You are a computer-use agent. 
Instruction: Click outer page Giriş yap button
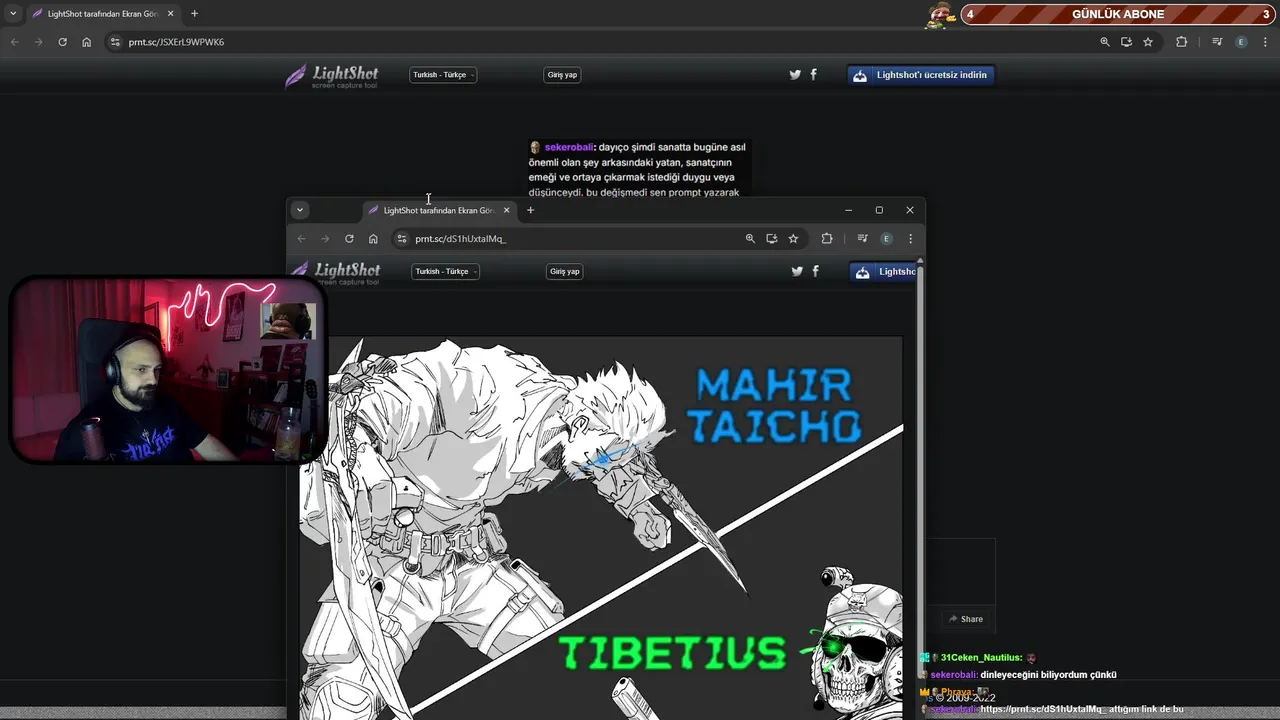[562, 75]
